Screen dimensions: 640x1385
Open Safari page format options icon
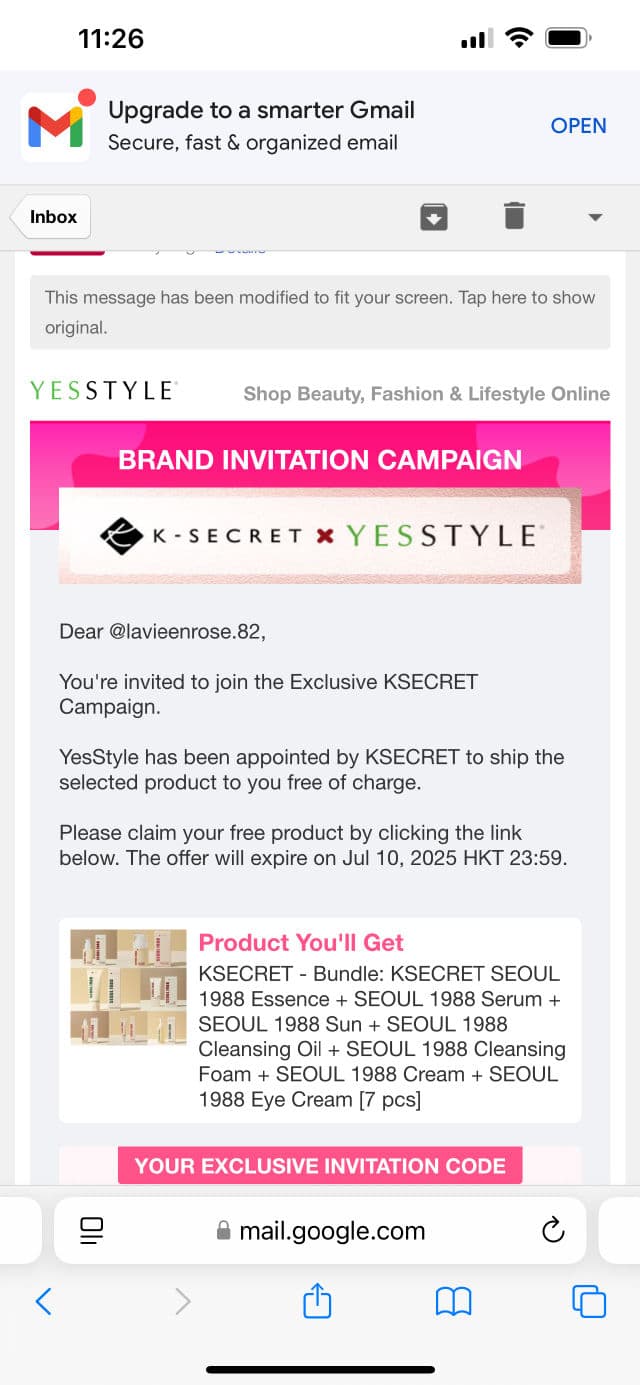tap(92, 1230)
